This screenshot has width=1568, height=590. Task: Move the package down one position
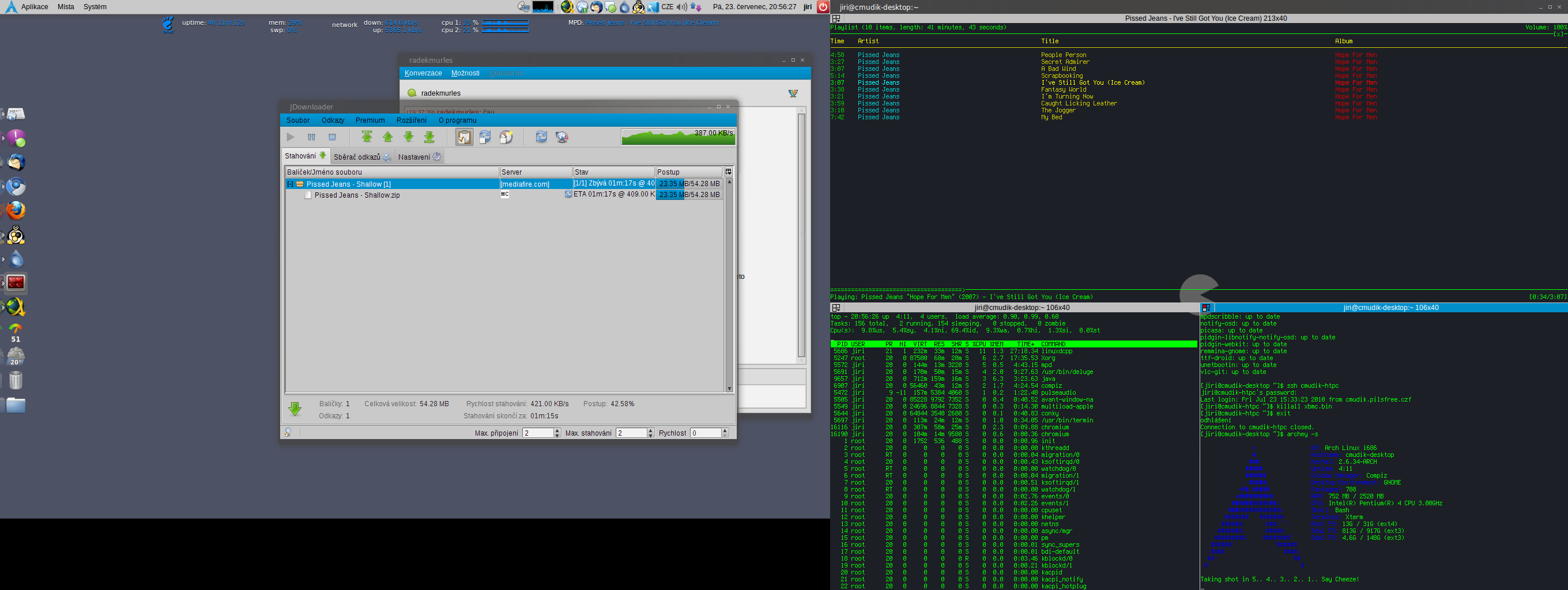[409, 138]
